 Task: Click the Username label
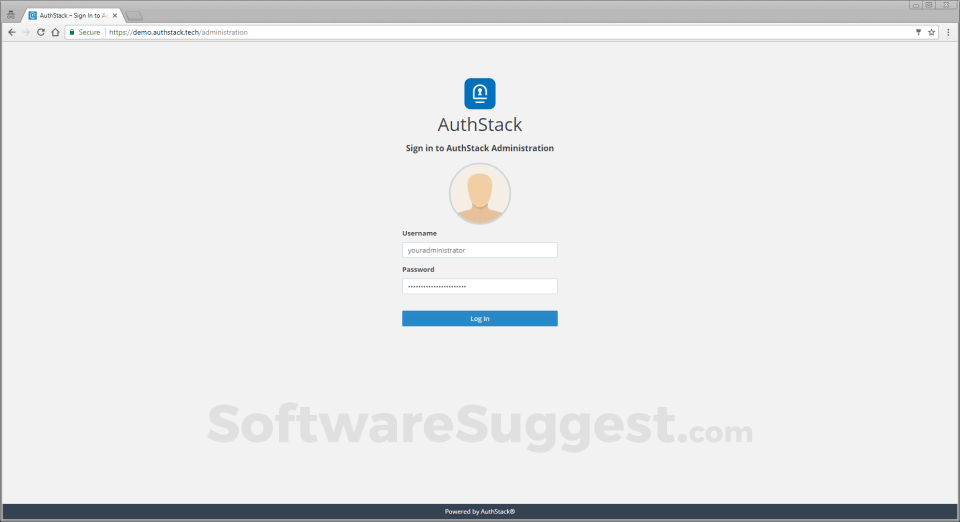tap(419, 233)
